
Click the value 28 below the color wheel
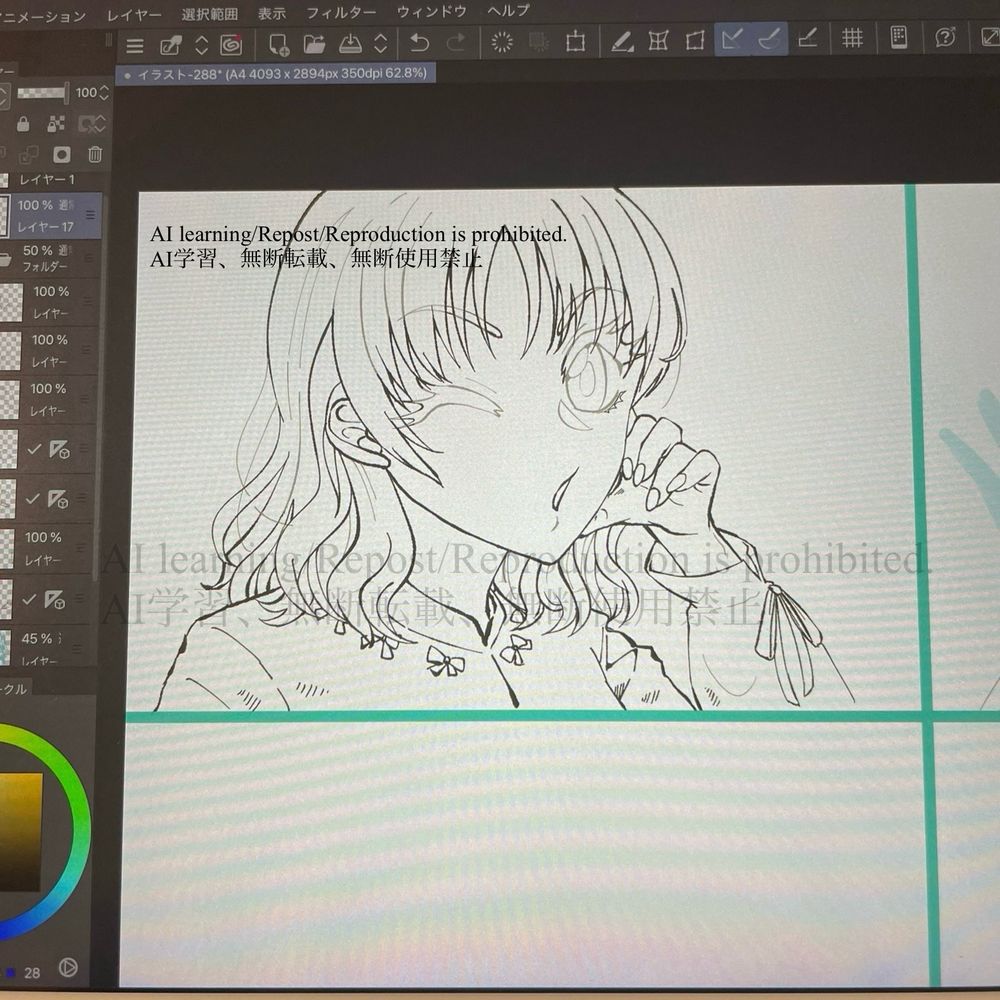[32, 973]
